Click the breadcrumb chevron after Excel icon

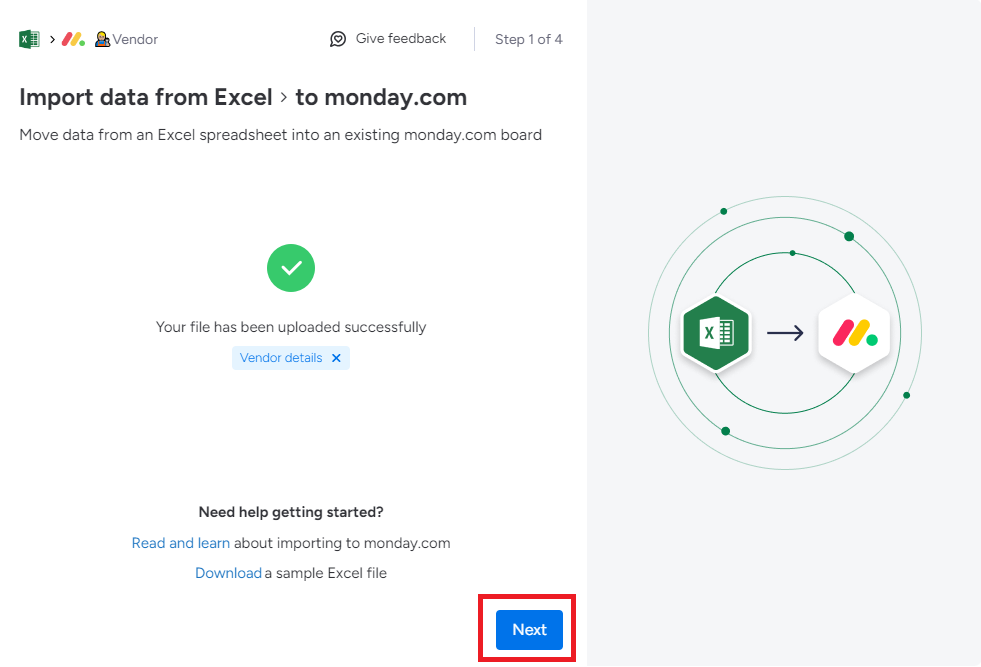tap(53, 39)
